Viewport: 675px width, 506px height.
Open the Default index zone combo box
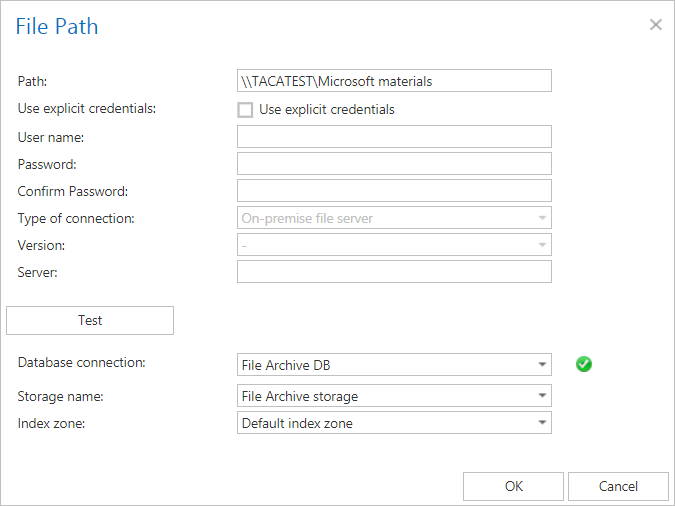click(394, 423)
